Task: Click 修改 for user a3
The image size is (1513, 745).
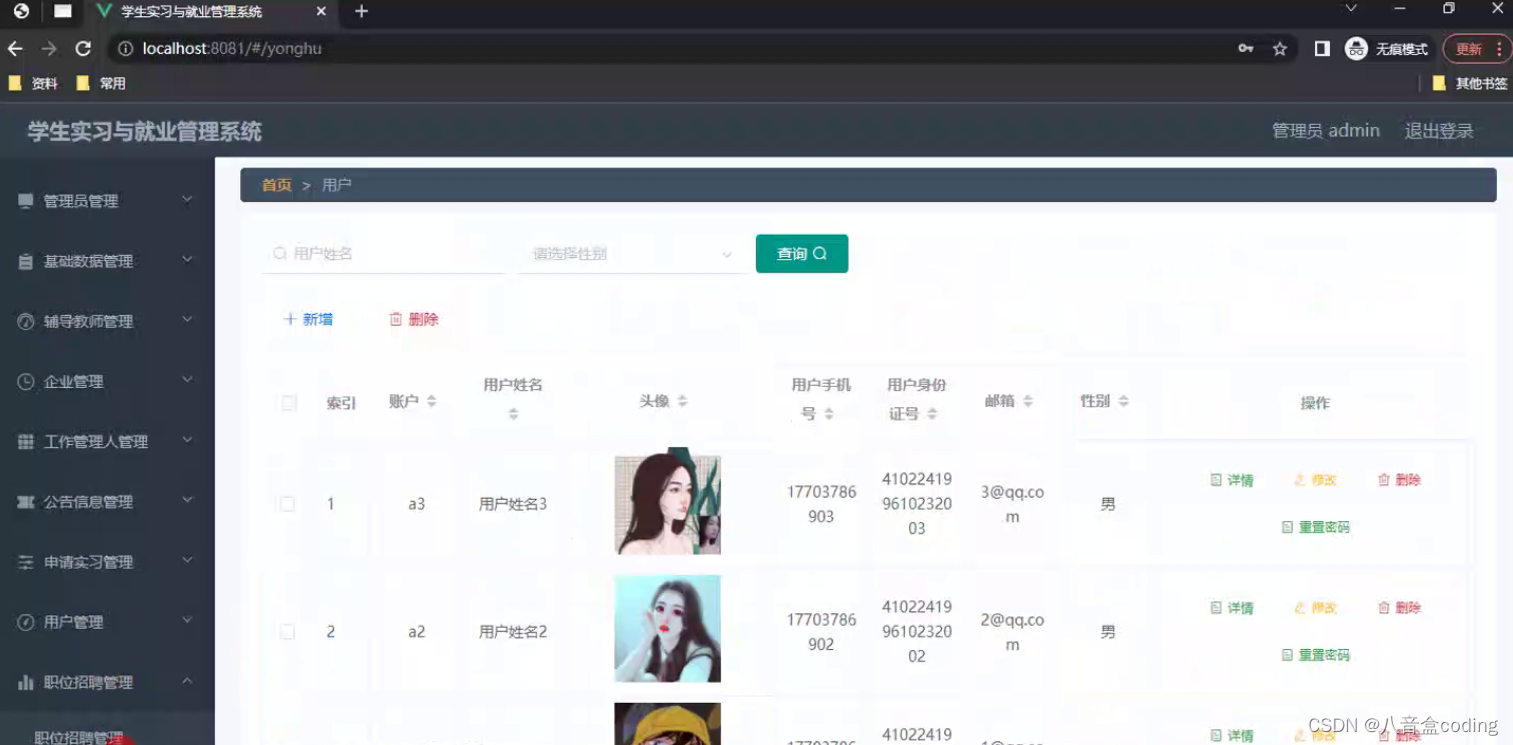Action: click(1316, 480)
